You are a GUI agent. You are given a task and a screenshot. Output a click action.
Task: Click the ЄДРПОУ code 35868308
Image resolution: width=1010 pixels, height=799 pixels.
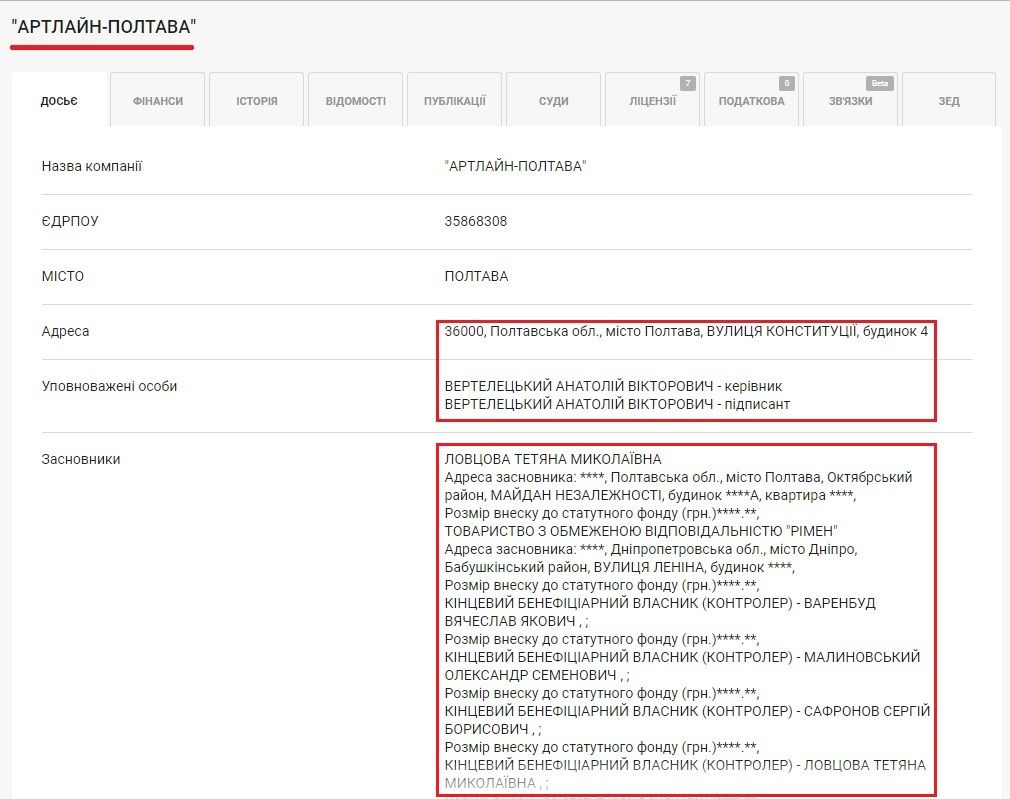click(476, 221)
